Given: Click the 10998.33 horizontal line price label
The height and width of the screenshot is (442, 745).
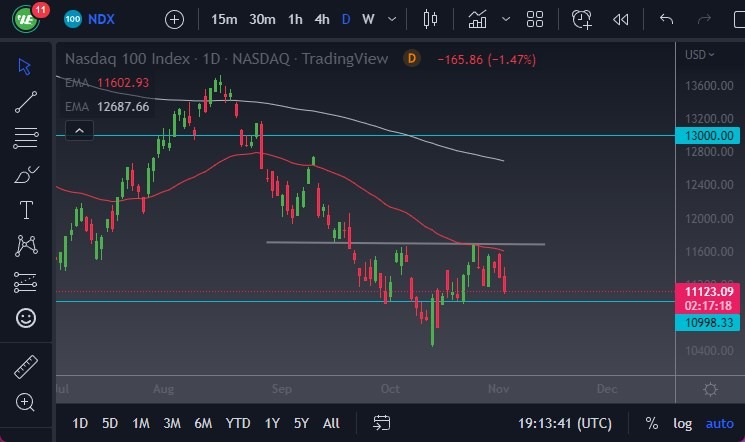Looking at the screenshot, I should pyautogui.click(x=707, y=323).
